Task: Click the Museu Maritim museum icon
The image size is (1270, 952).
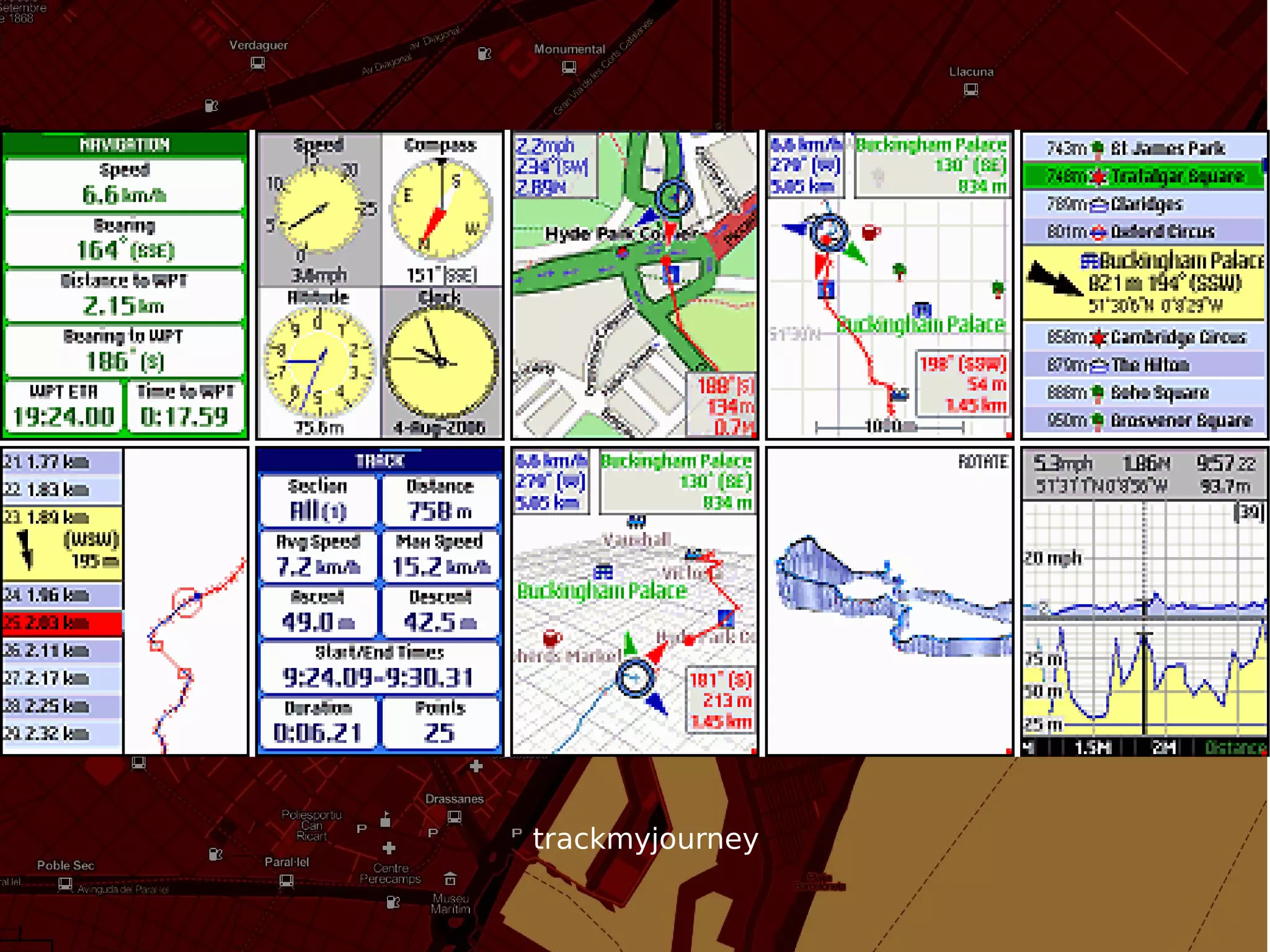Action: click(450, 879)
